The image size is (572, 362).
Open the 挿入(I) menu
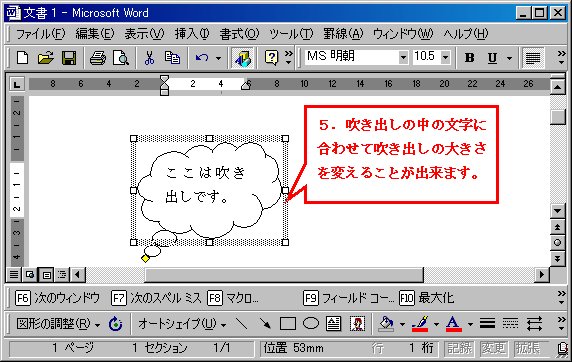(192, 34)
